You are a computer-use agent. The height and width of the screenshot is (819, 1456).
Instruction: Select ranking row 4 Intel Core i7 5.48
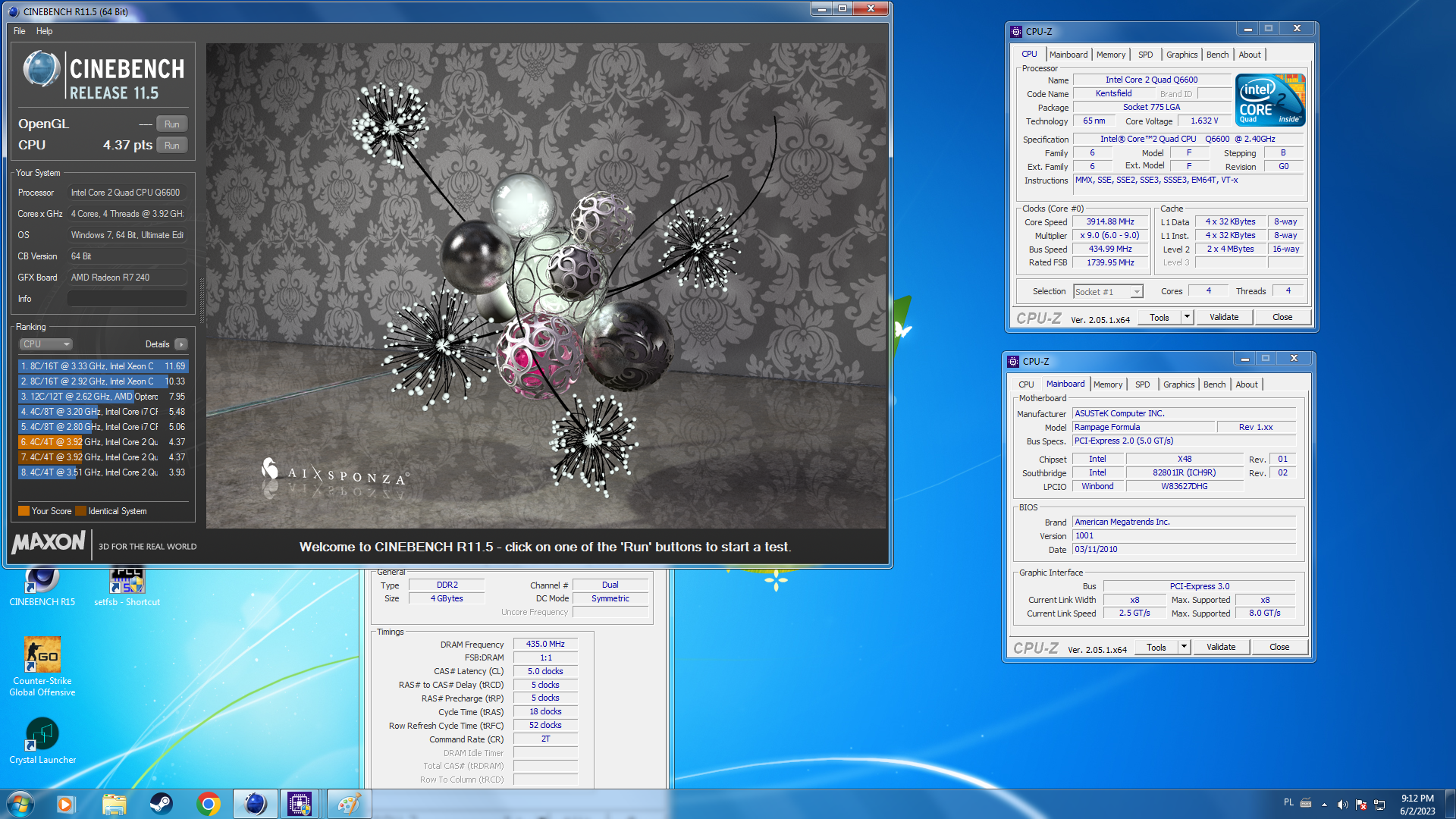(102, 412)
